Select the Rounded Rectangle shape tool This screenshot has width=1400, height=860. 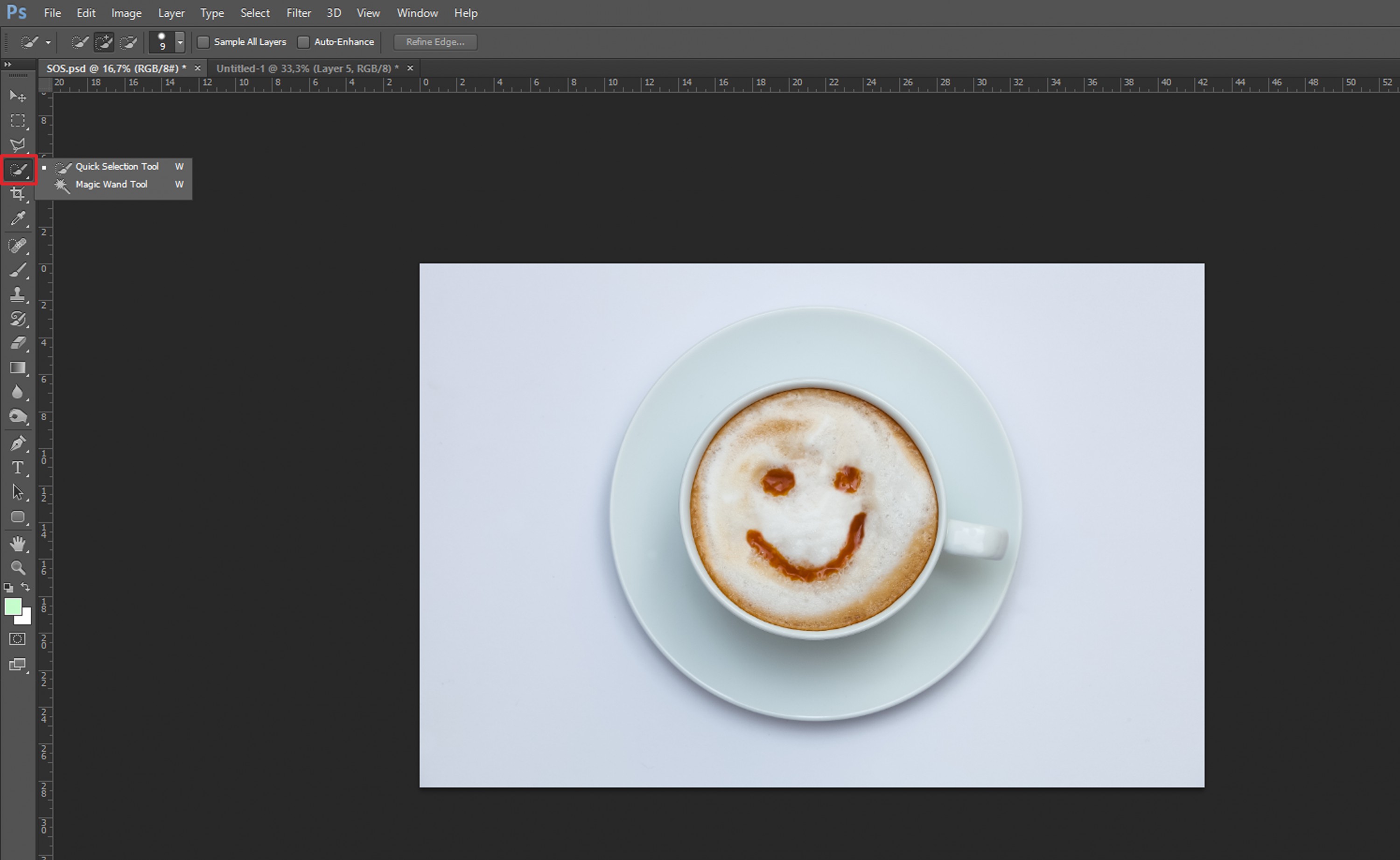[x=18, y=517]
